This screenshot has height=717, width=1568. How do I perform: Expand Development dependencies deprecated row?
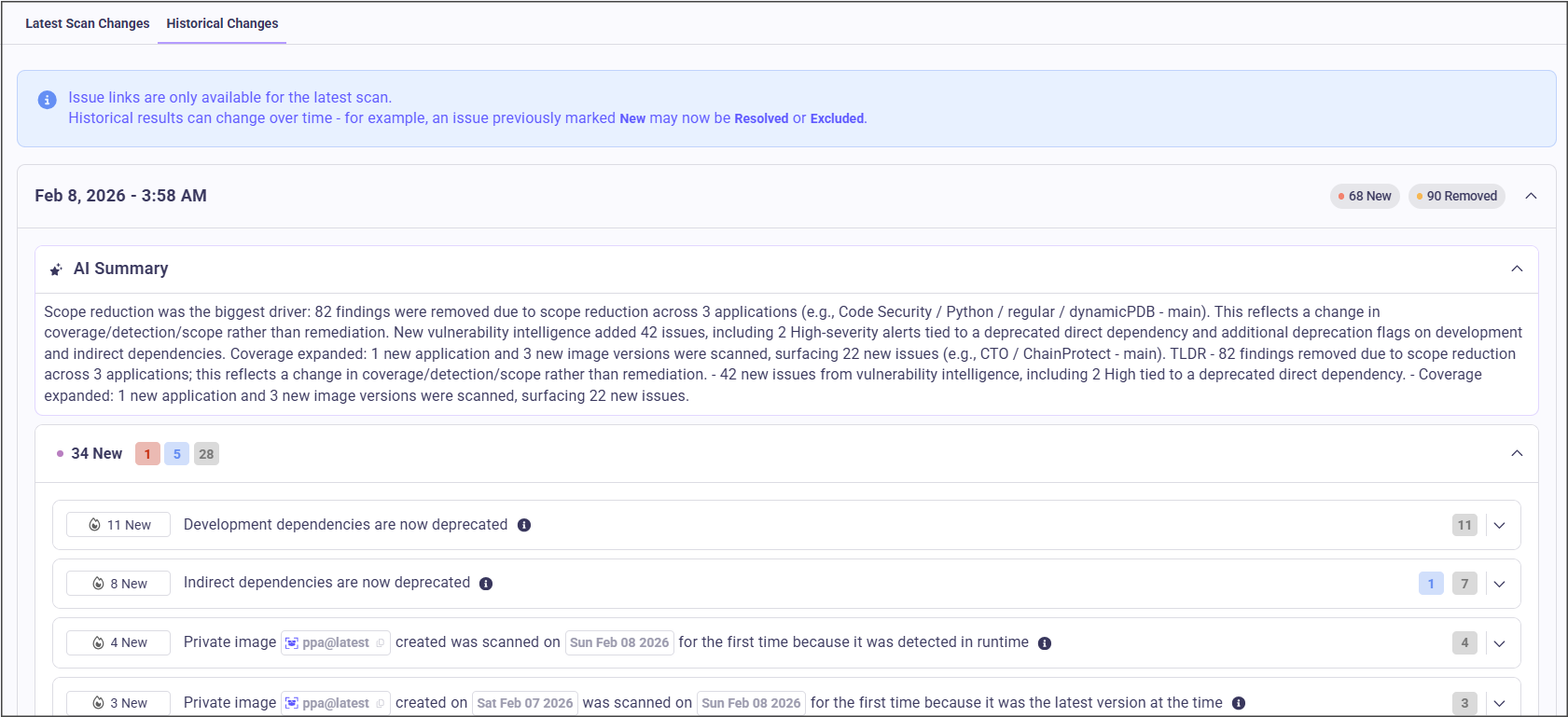pyautogui.click(x=1499, y=526)
